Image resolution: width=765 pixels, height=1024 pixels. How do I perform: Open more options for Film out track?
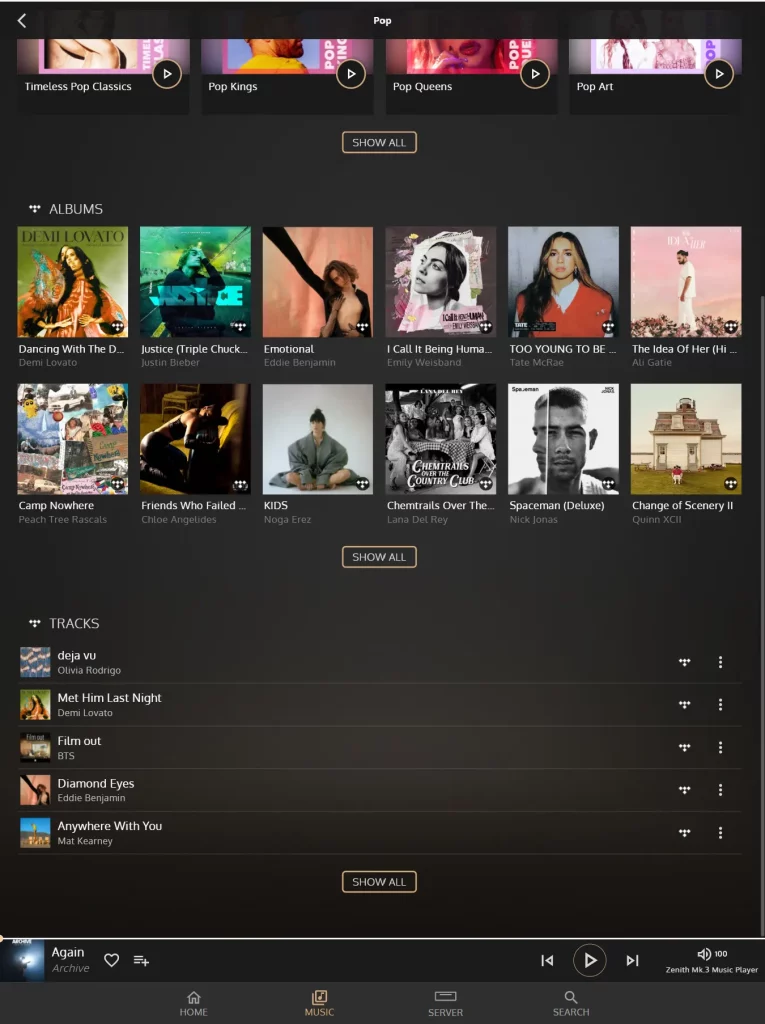point(720,747)
